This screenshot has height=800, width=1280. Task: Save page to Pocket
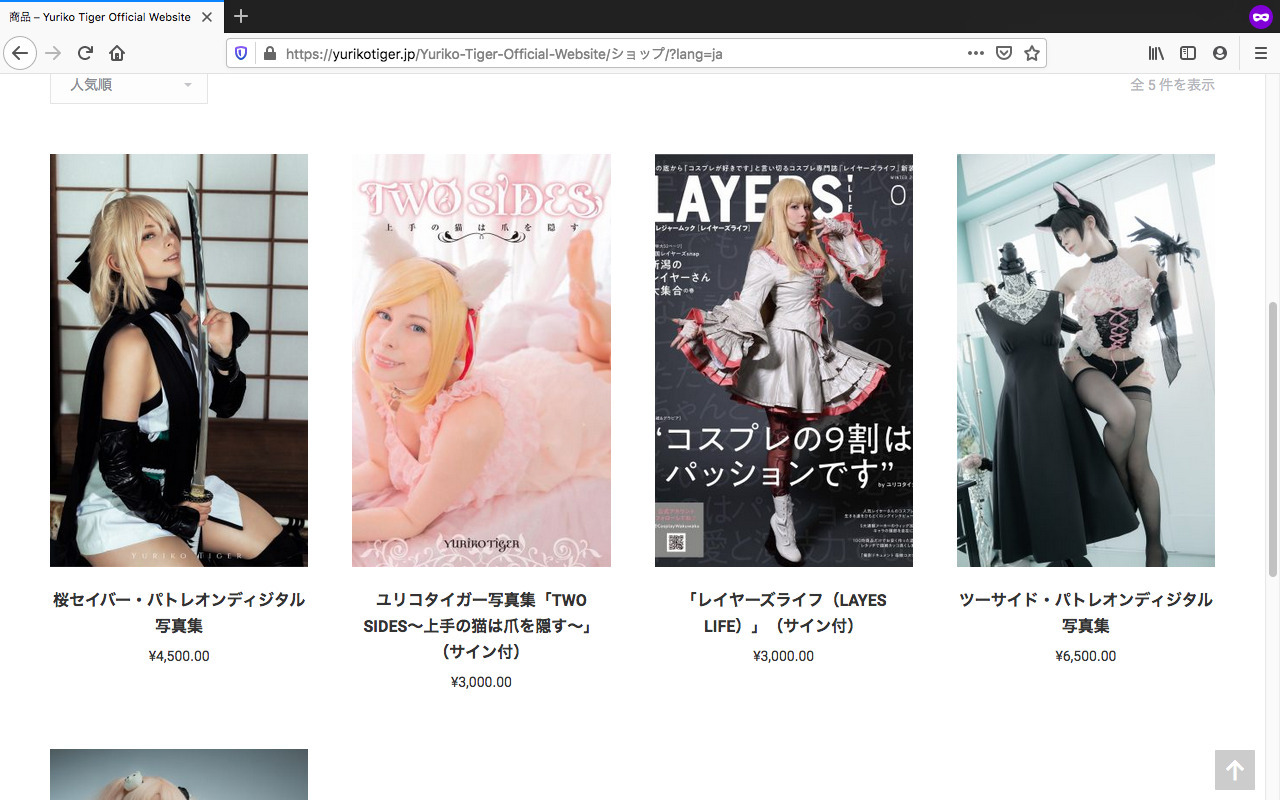1004,53
